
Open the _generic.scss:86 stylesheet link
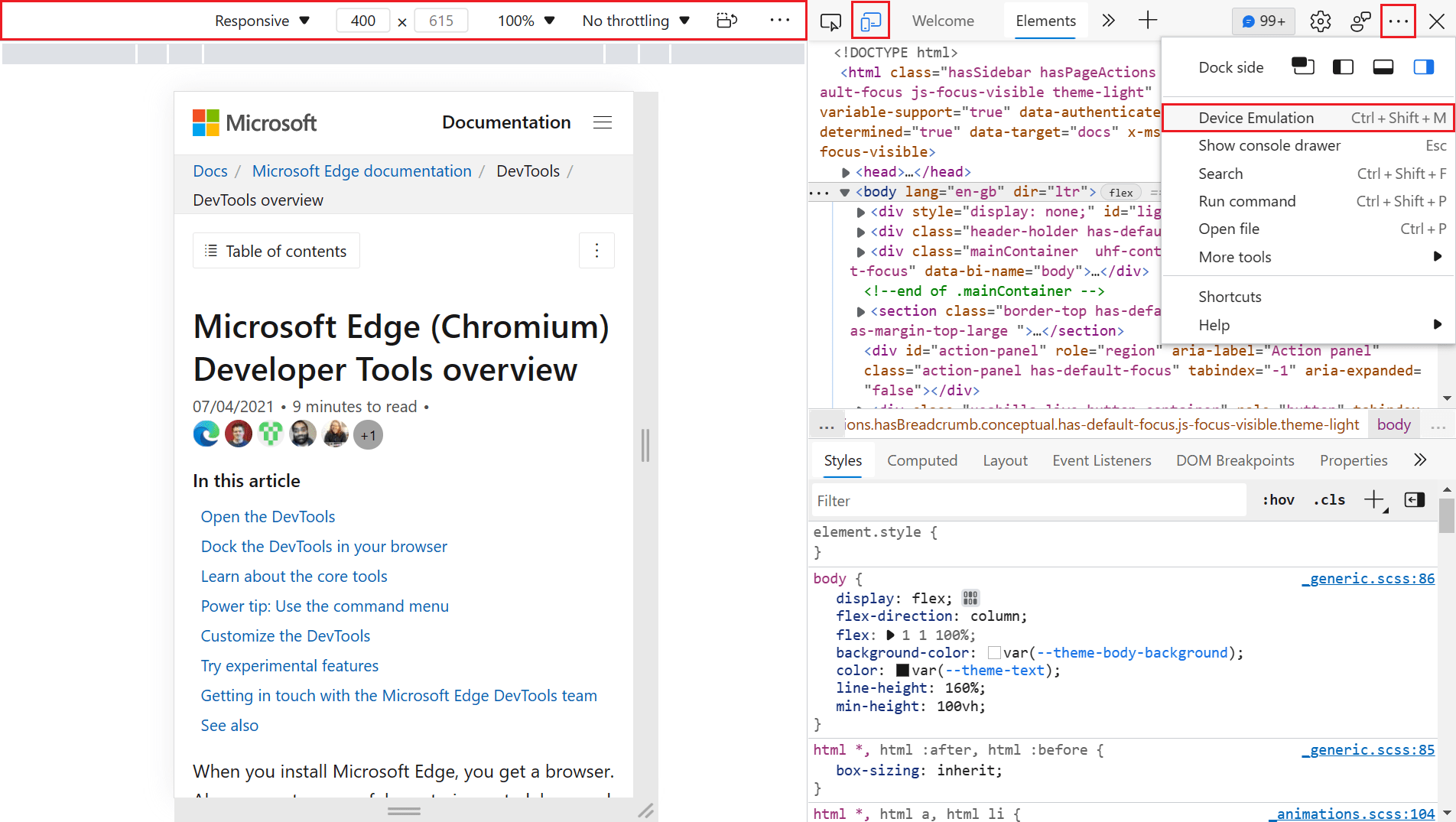pyautogui.click(x=1368, y=578)
